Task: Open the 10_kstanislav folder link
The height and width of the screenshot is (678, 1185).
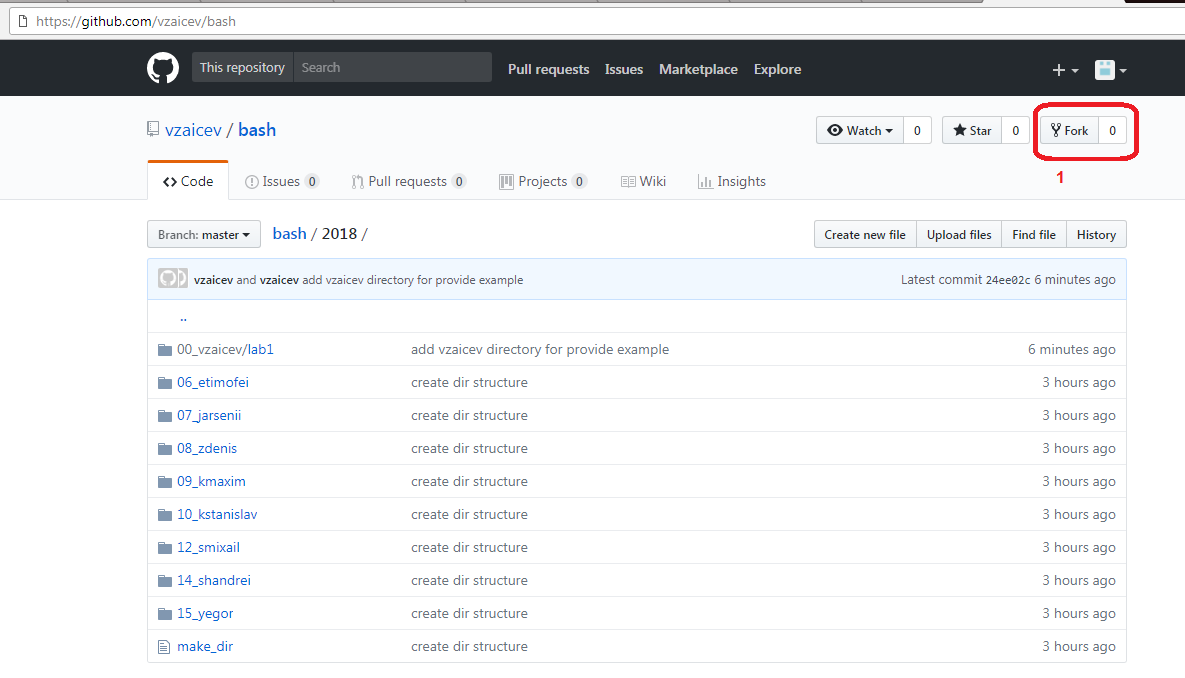Action: click(217, 514)
